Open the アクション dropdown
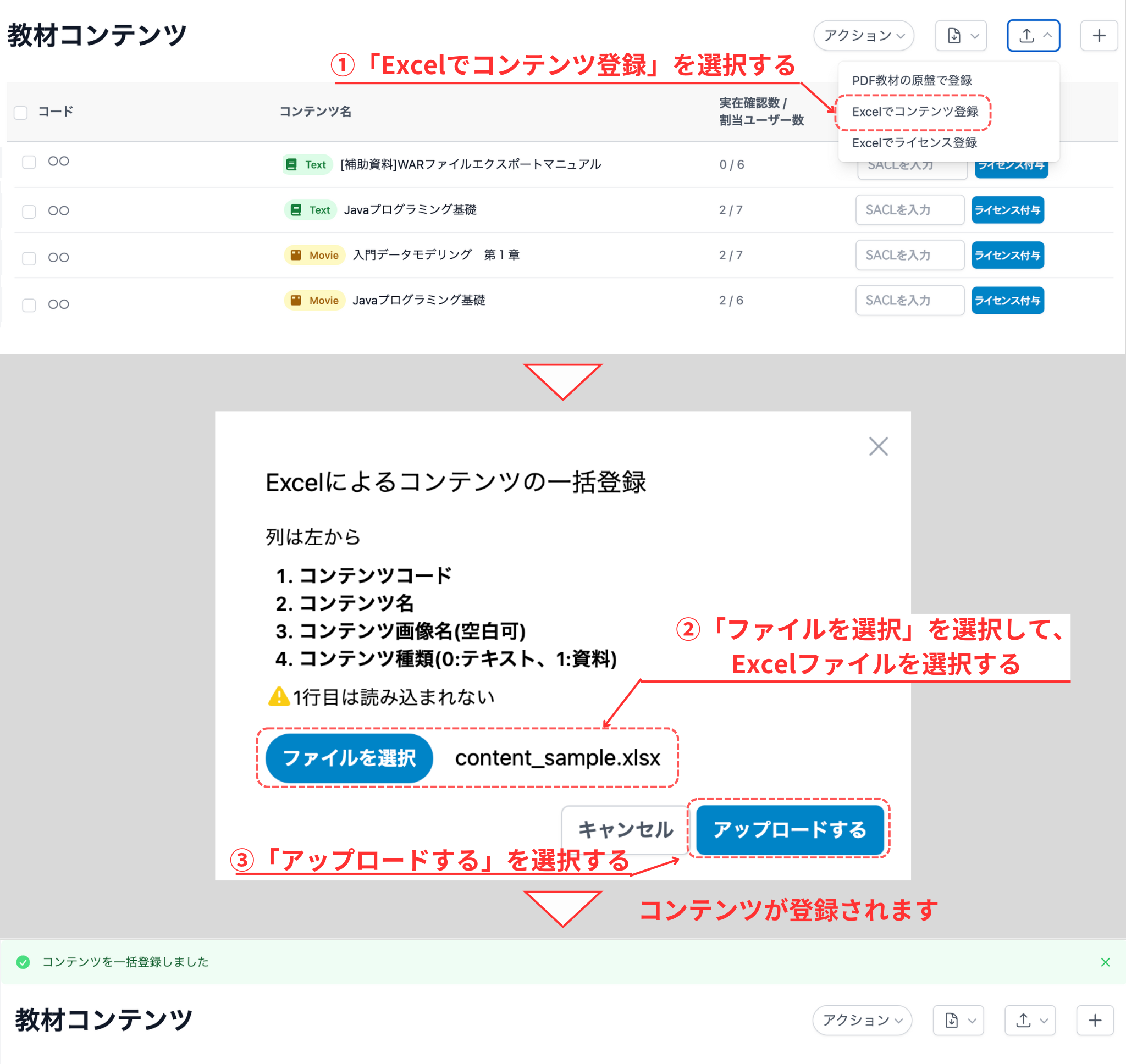Screen dimensions: 1126x1064 point(863,35)
